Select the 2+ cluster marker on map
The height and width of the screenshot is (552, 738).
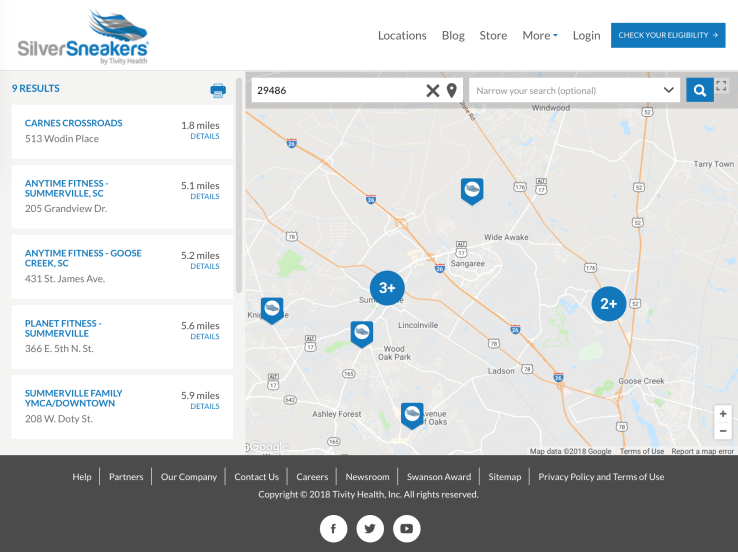pyautogui.click(x=608, y=303)
